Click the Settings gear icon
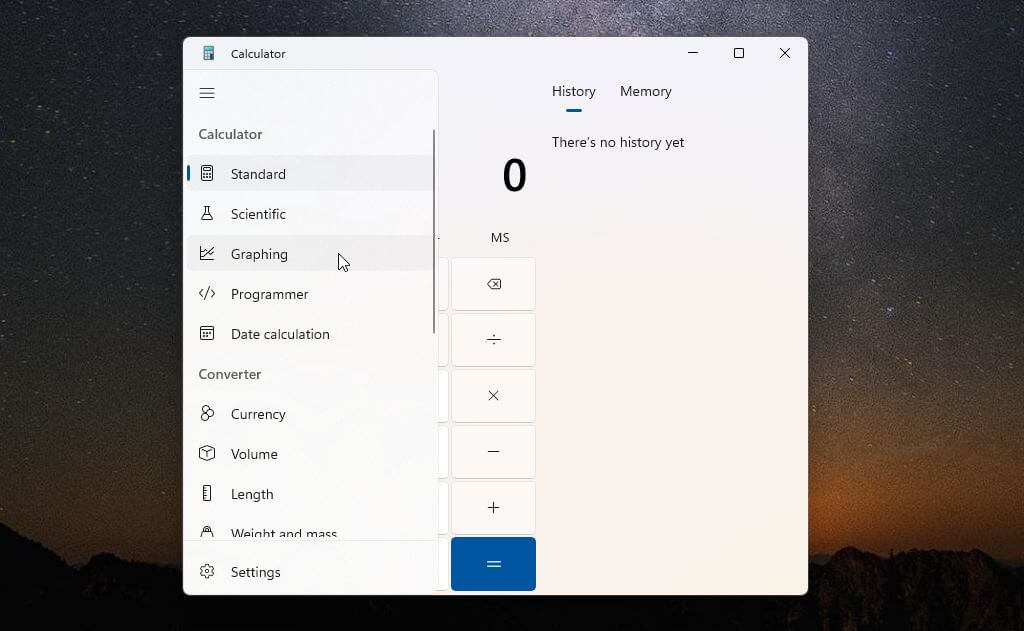Screen dimensions: 1024x631 click(207, 571)
